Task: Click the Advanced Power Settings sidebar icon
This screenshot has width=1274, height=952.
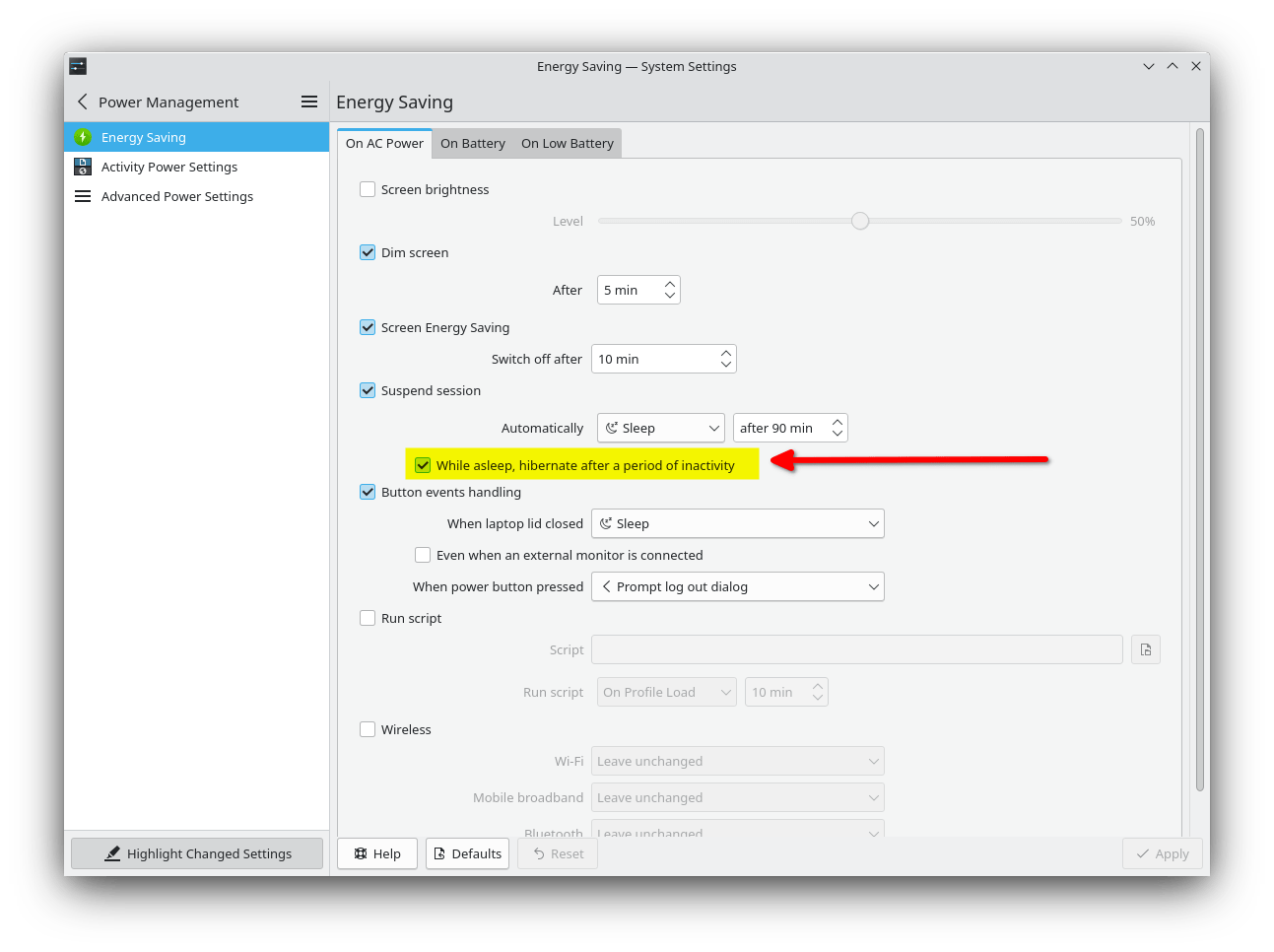Action: tap(83, 196)
